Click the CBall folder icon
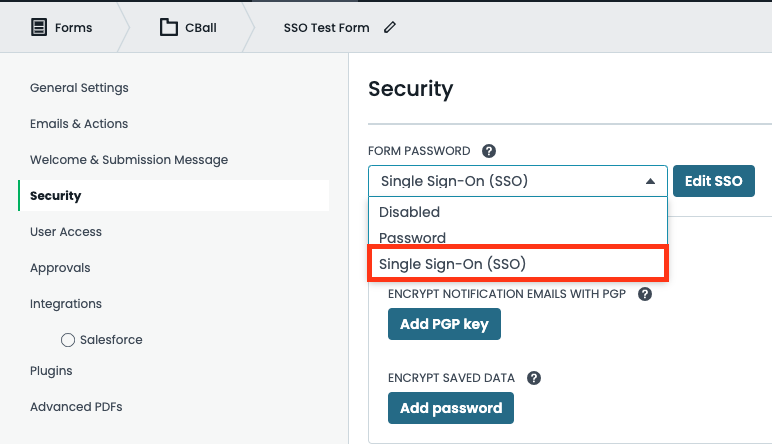 (169, 28)
